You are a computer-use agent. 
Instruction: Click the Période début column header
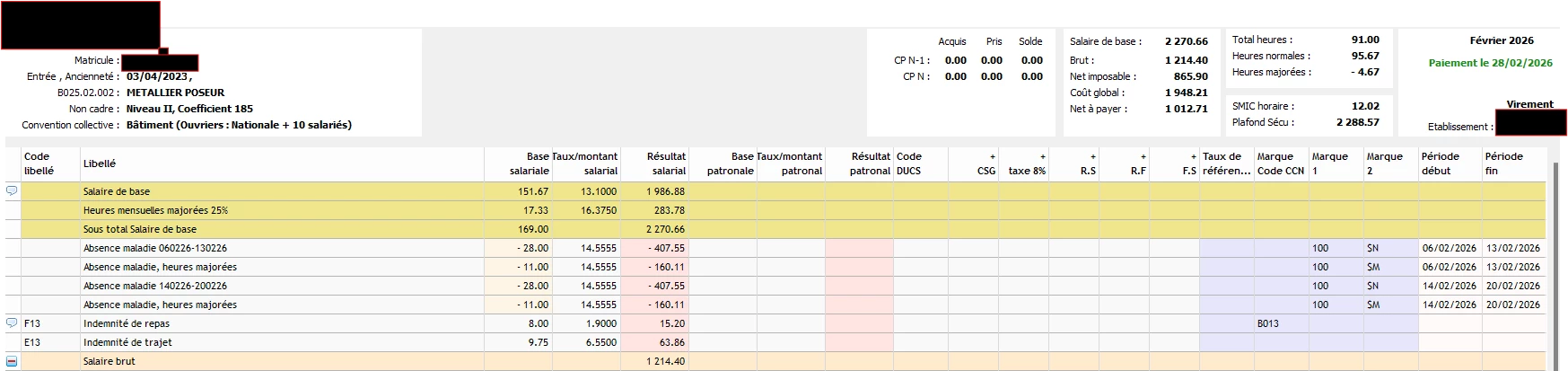coord(1447,163)
